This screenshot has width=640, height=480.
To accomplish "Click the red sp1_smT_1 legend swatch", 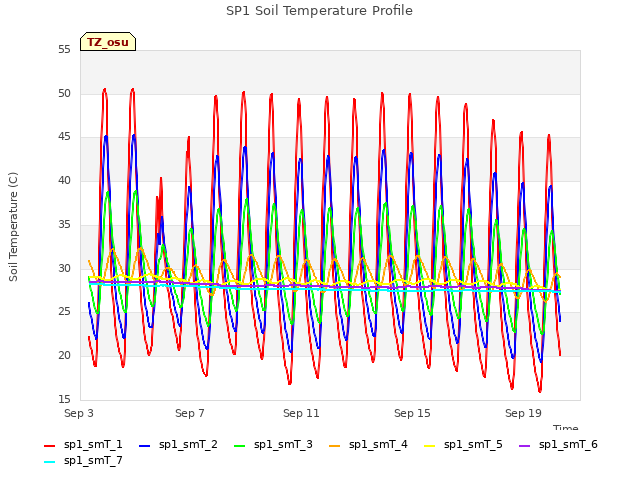I will pos(49,446).
